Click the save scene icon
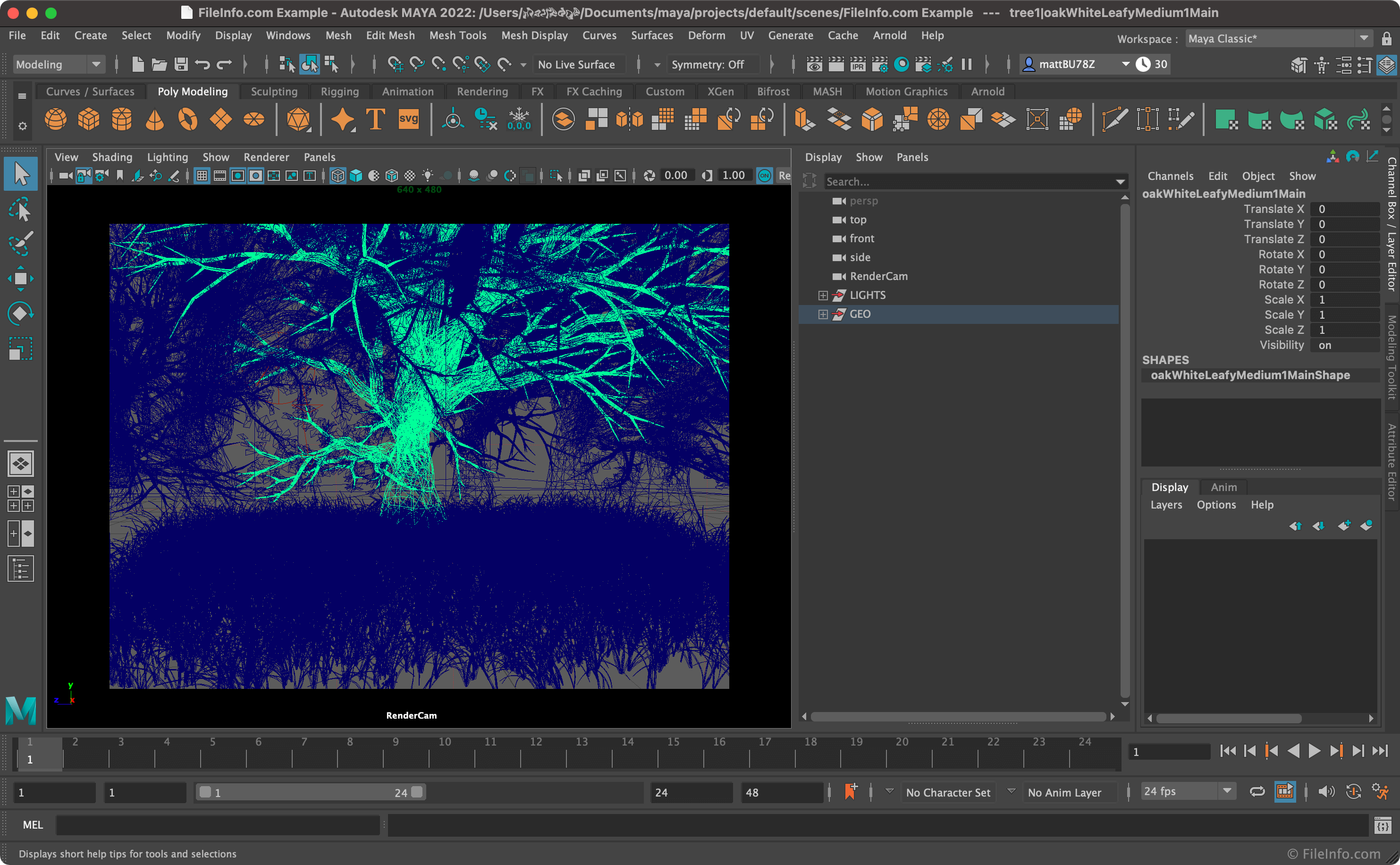 pyautogui.click(x=181, y=65)
